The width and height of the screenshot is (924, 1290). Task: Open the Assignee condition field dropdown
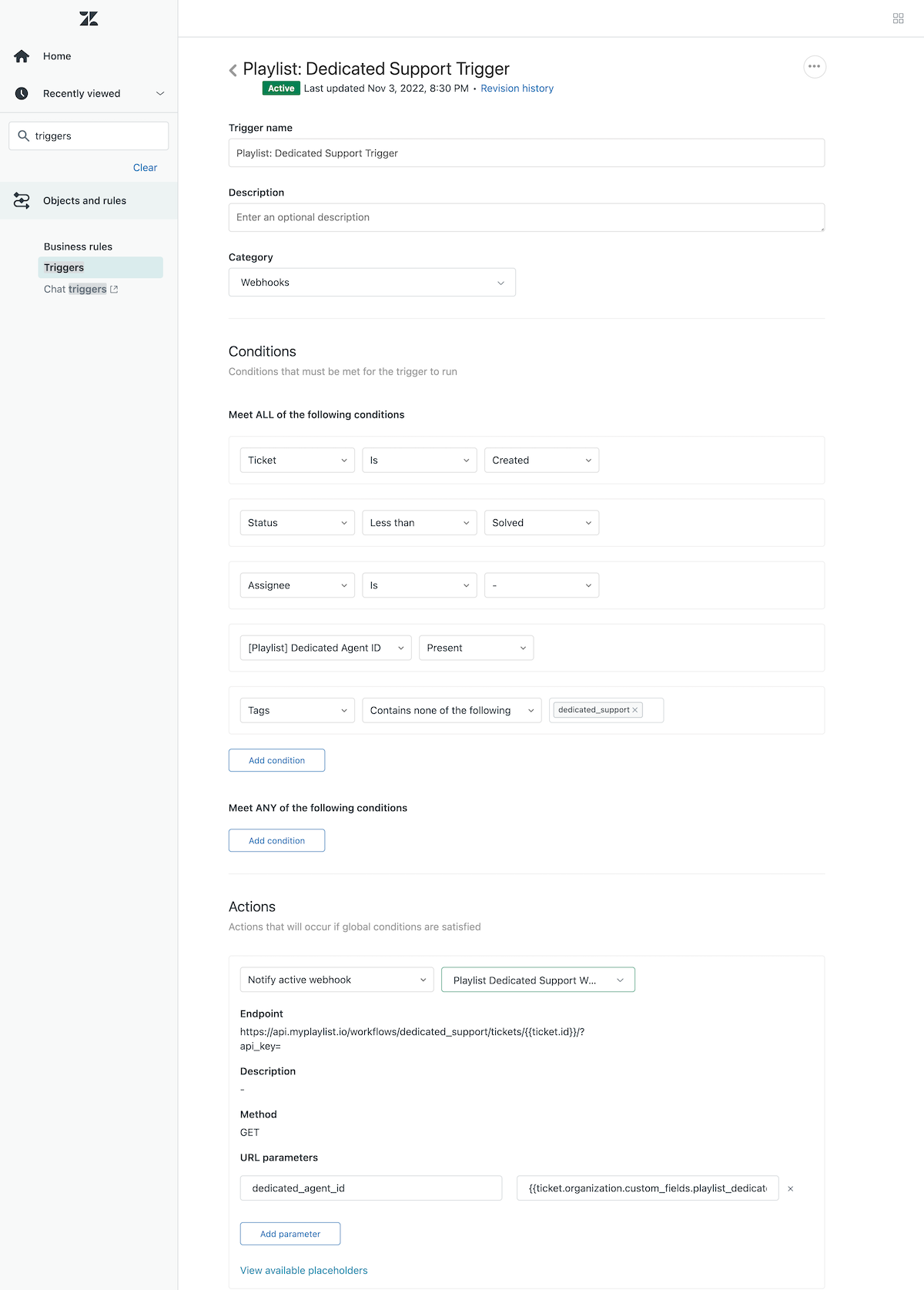coord(297,585)
